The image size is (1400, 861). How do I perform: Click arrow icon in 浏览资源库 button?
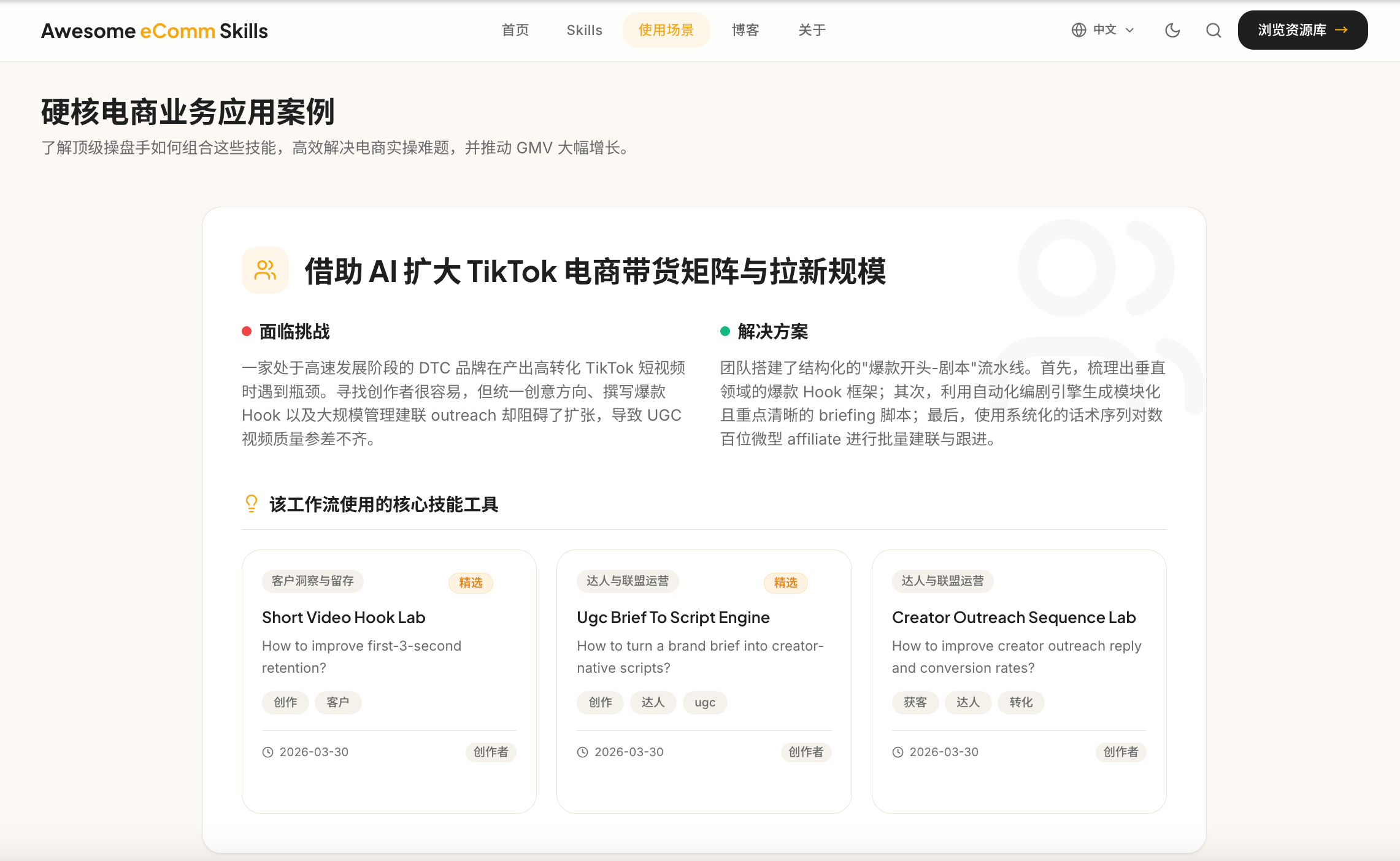(1342, 29)
